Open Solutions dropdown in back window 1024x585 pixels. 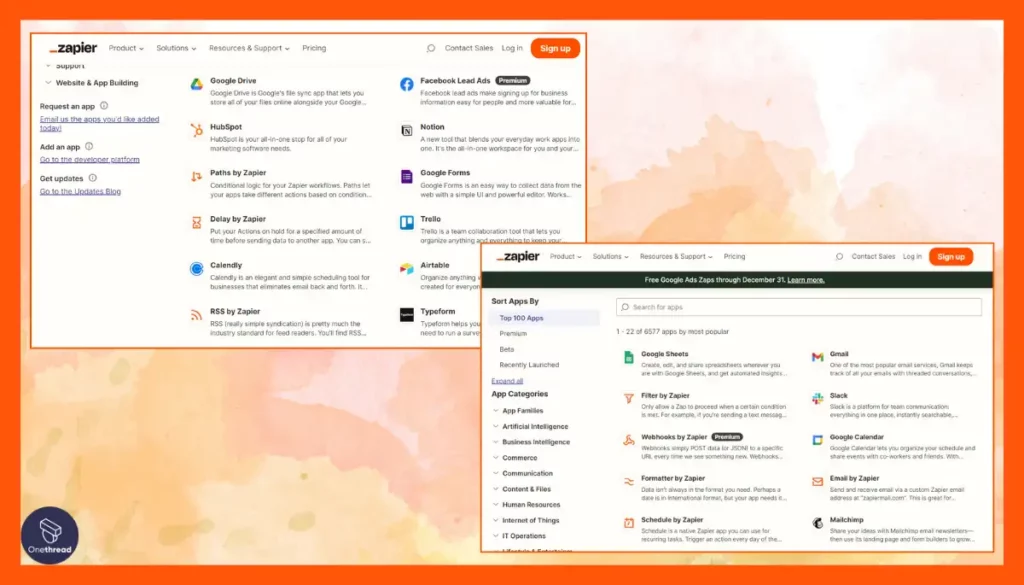[176, 48]
